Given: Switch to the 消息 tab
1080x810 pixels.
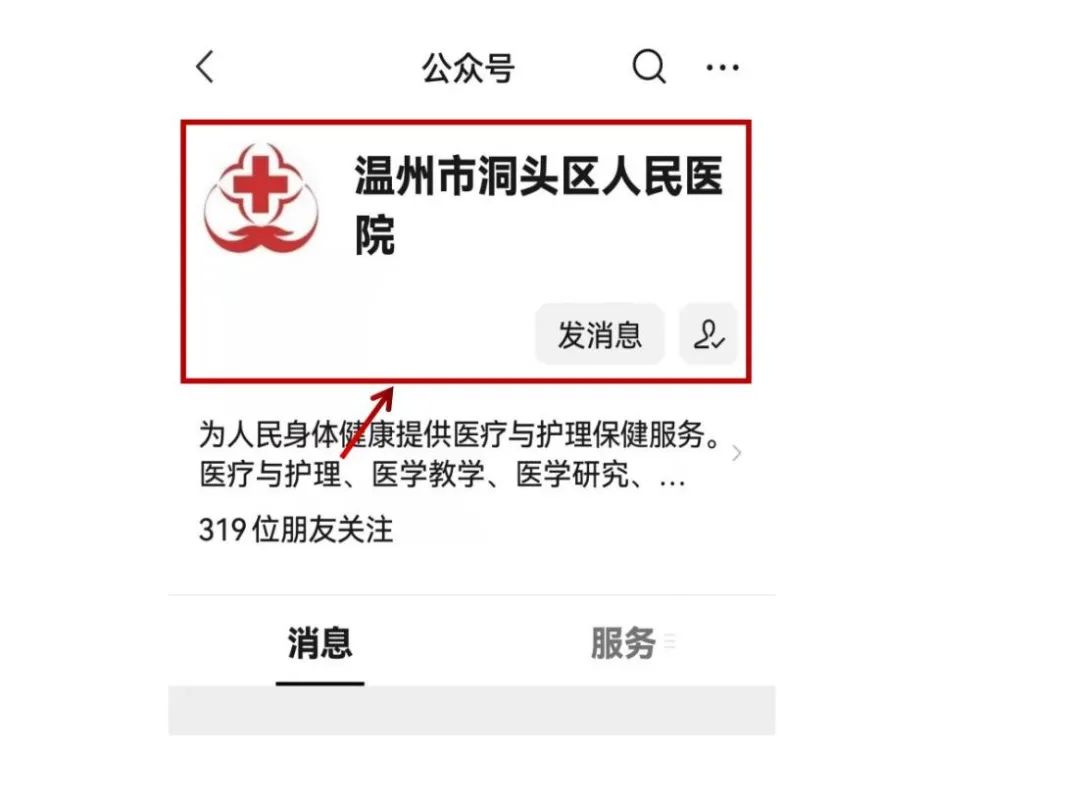Looking at the screenshot, I should click(320, 643).
